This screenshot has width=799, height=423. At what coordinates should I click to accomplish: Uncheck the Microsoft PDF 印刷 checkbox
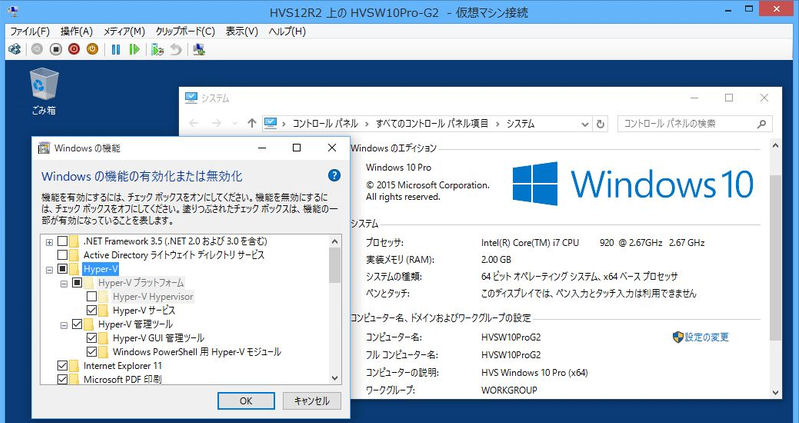62,379
